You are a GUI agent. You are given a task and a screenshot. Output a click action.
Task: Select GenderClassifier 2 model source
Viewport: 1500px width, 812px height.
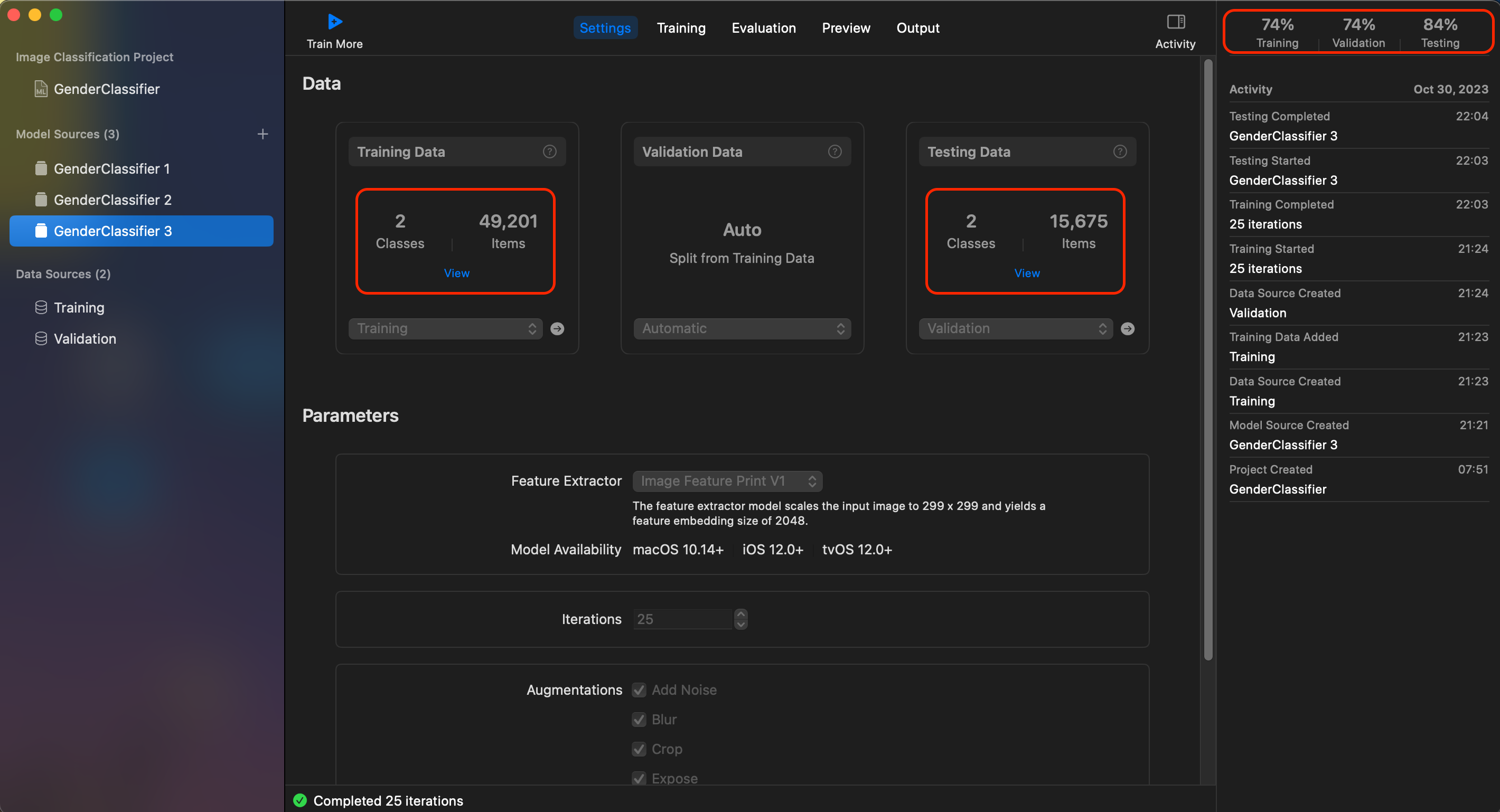112,200
